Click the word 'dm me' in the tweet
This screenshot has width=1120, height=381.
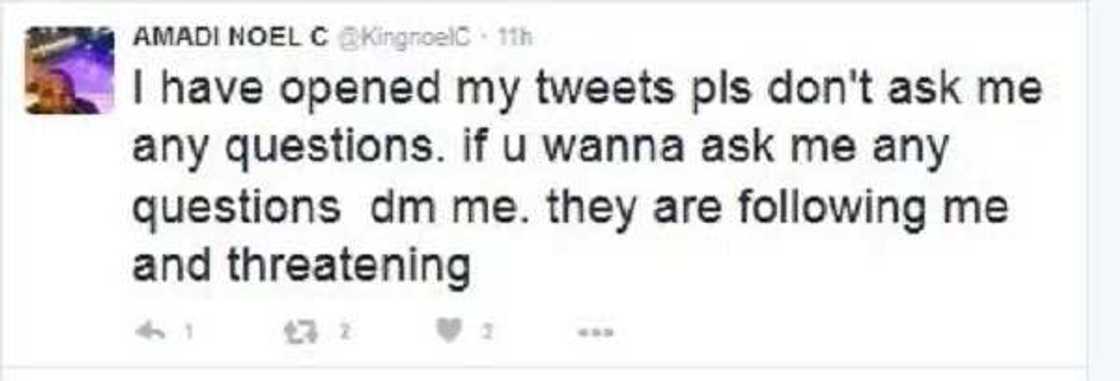[x=421, y=208]
